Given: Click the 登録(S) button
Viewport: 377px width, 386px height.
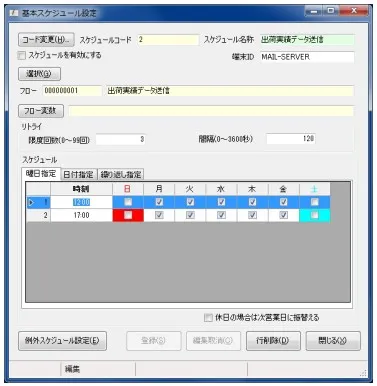Looking at the screenshot, I should click(153, 340).
